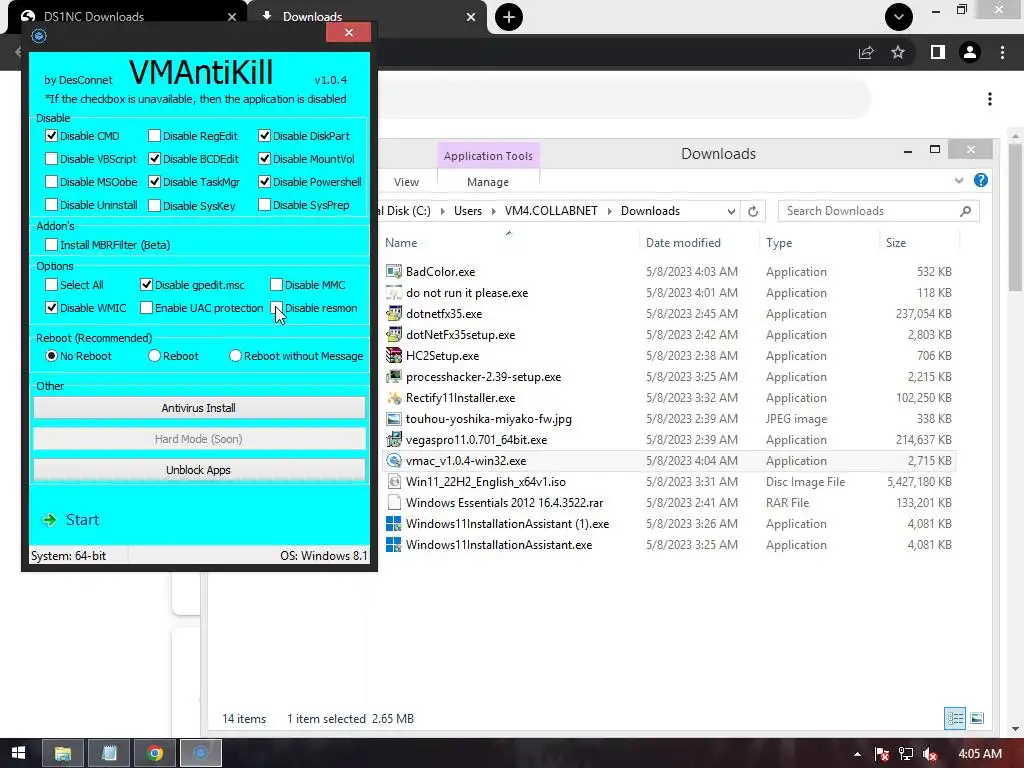
Task: Click muted volume icon in system tray
Action: [x=930, y=754]
